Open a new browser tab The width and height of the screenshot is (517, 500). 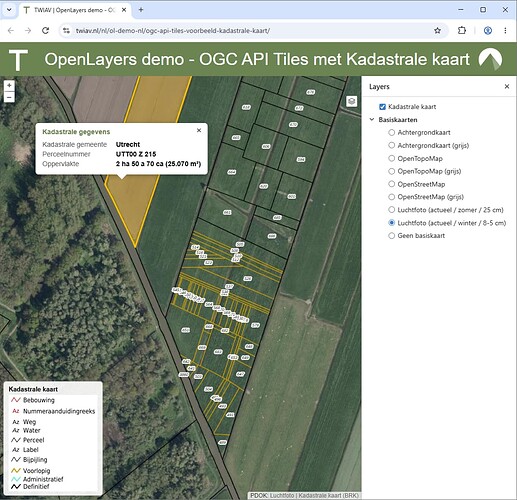click(x=141, y=10)
